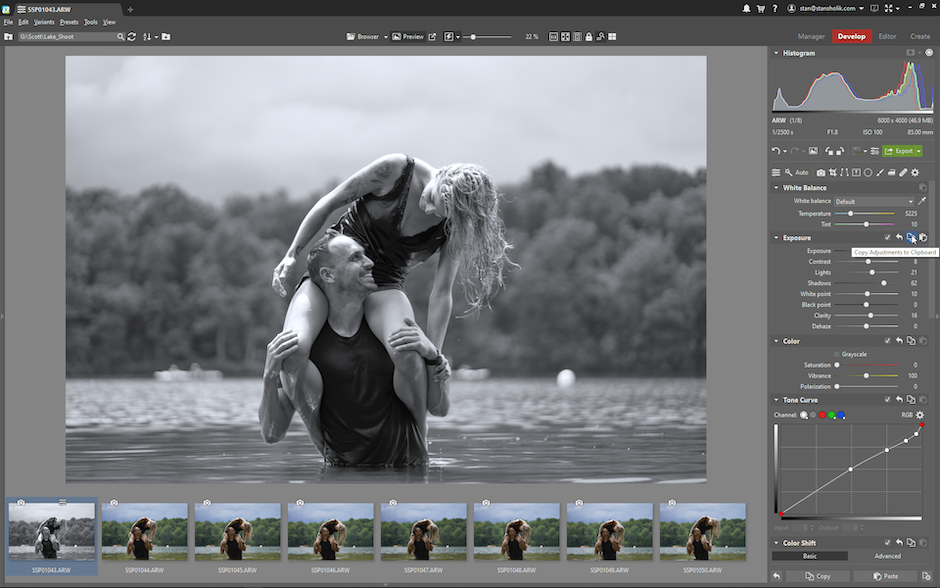Select the filter brush tool
This screenshot has width=940, height=588.
pos(879,173)
